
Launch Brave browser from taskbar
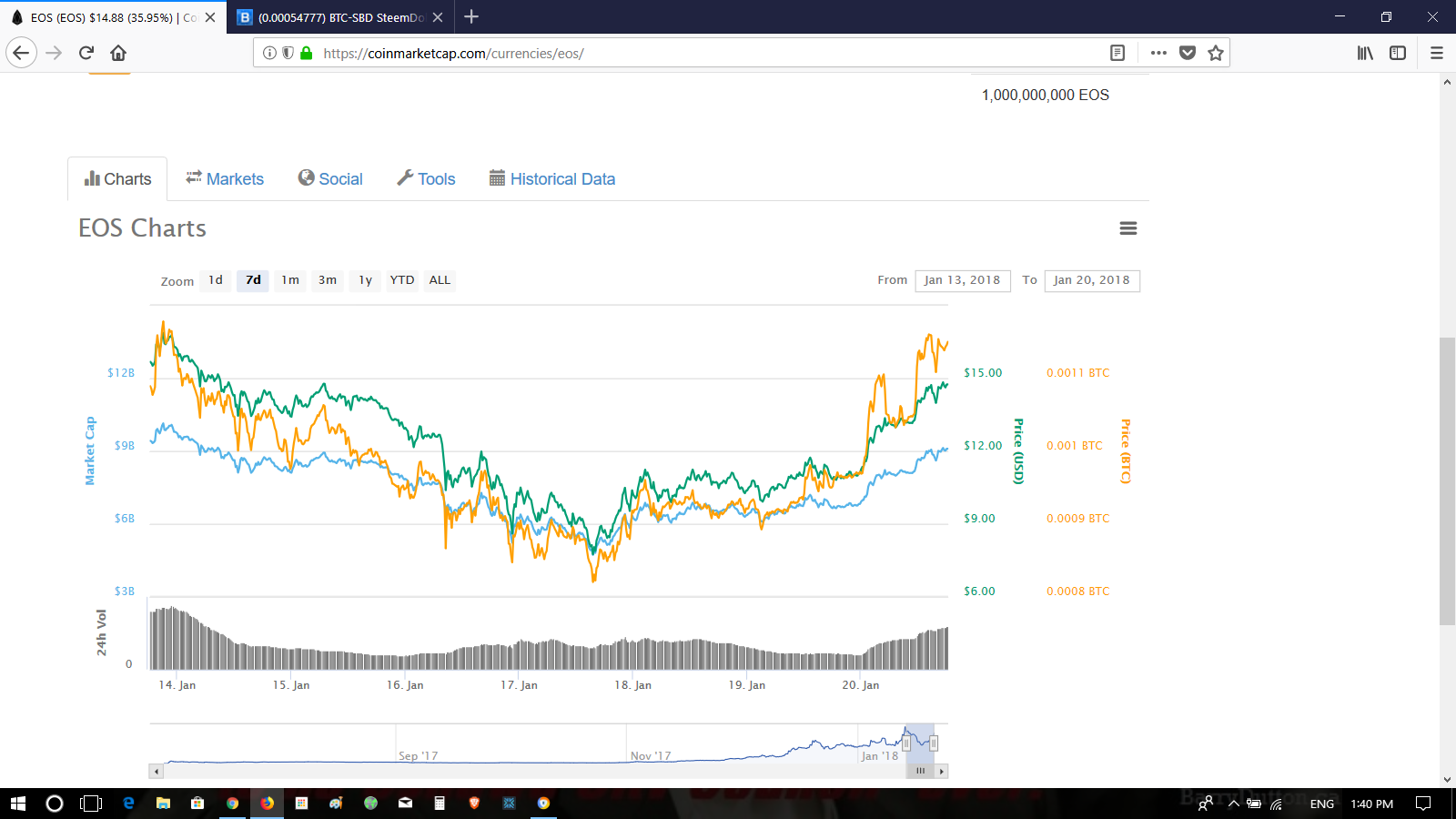(474, 804)
